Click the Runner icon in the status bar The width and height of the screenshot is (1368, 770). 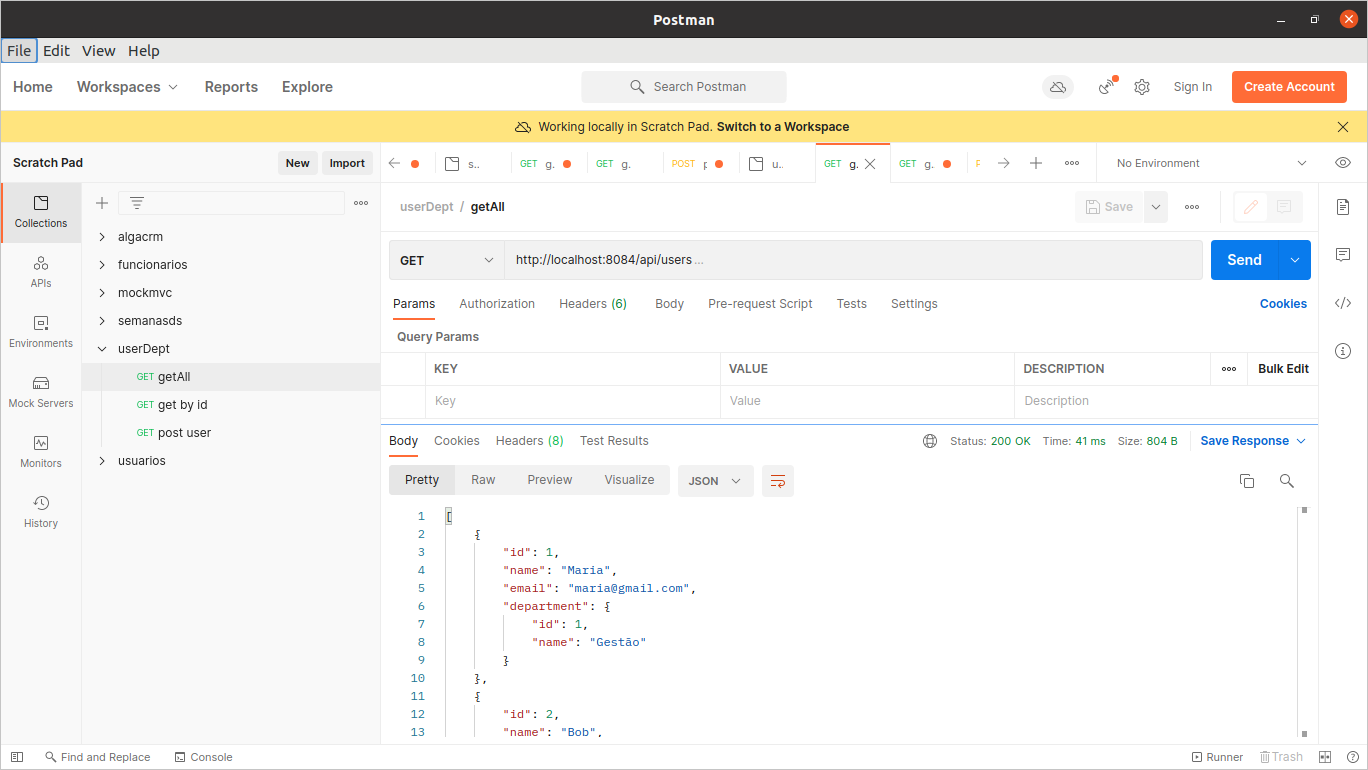click(1217, 757)
